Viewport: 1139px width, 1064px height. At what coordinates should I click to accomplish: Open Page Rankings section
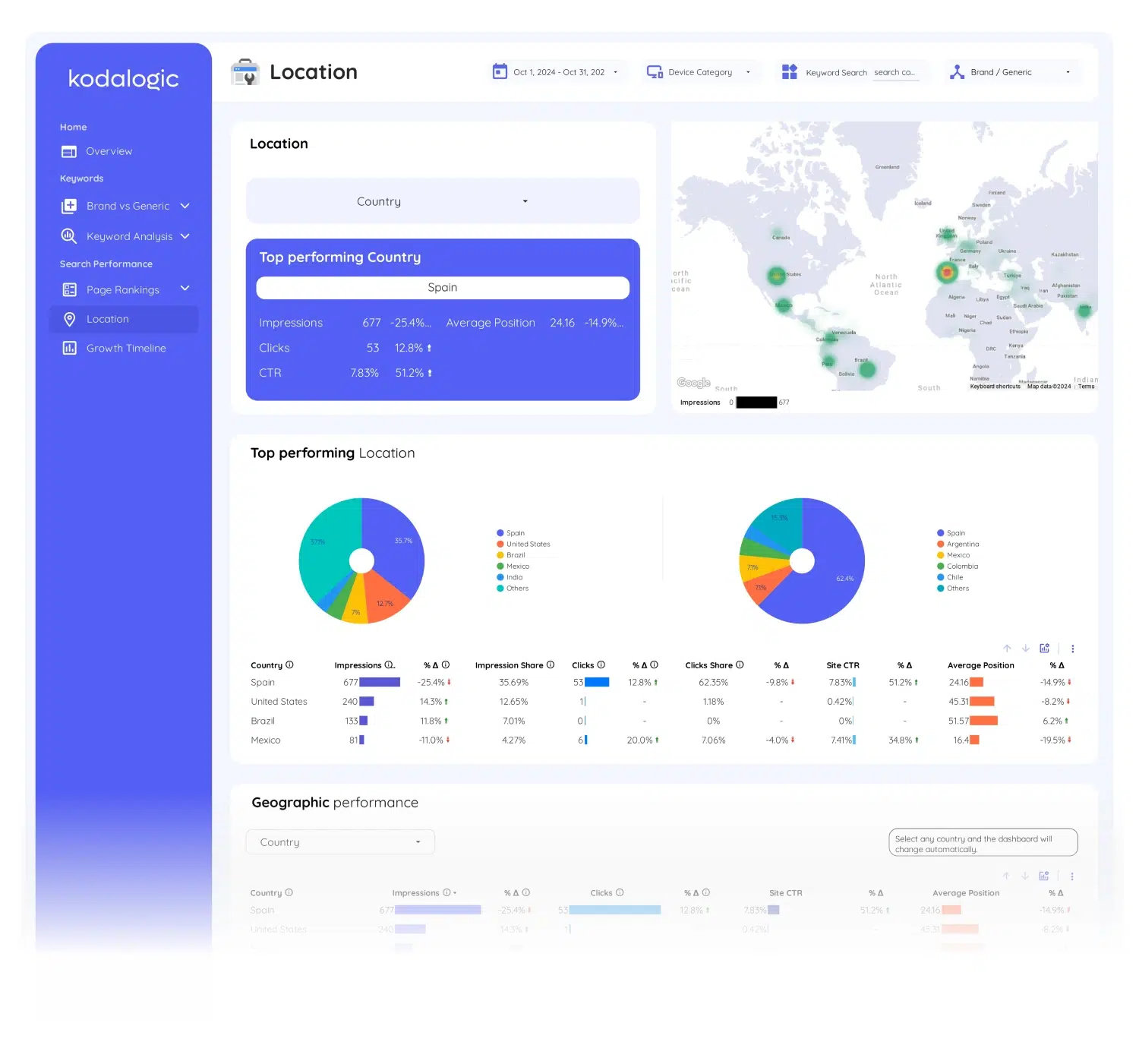(x=122, y=289)
